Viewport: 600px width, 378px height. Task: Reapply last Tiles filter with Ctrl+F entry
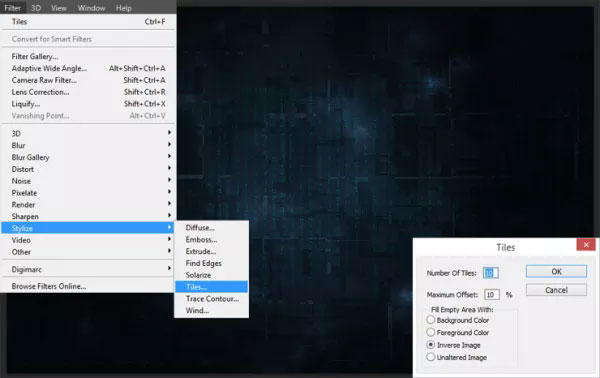(x=88, y=22)
